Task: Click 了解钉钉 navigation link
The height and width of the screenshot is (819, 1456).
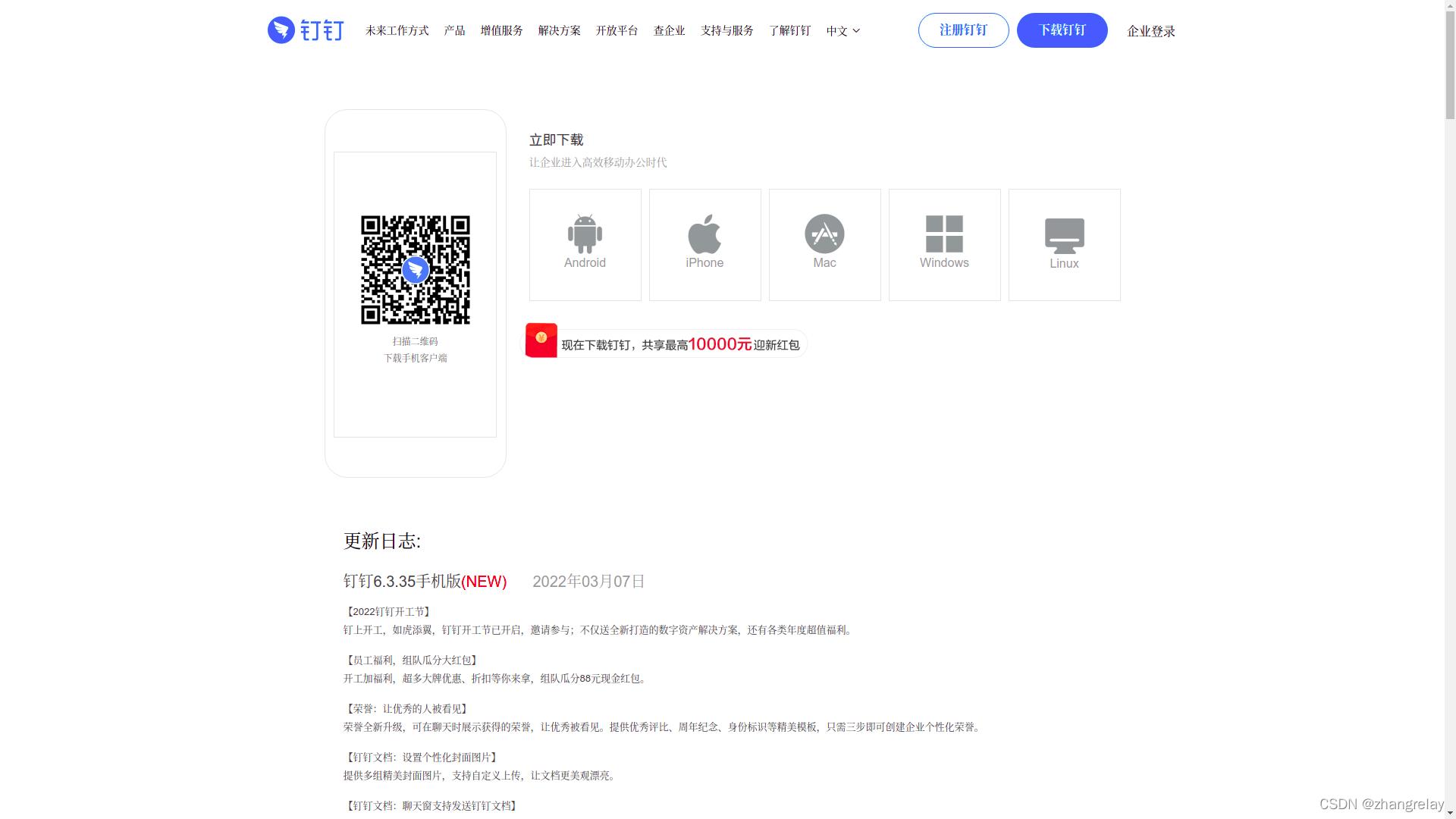Action: [790, 30]
